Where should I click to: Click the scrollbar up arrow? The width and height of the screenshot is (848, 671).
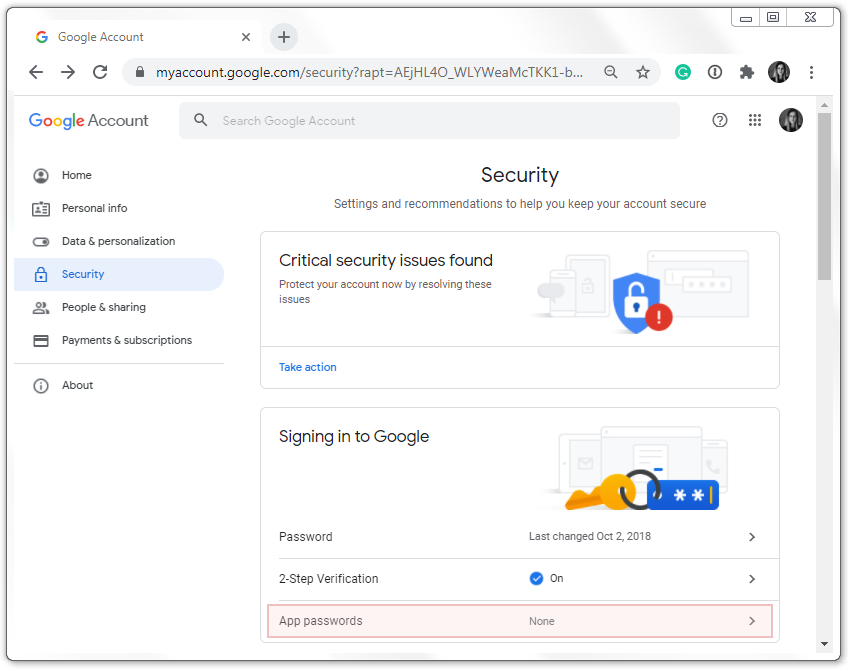(824, 105)
